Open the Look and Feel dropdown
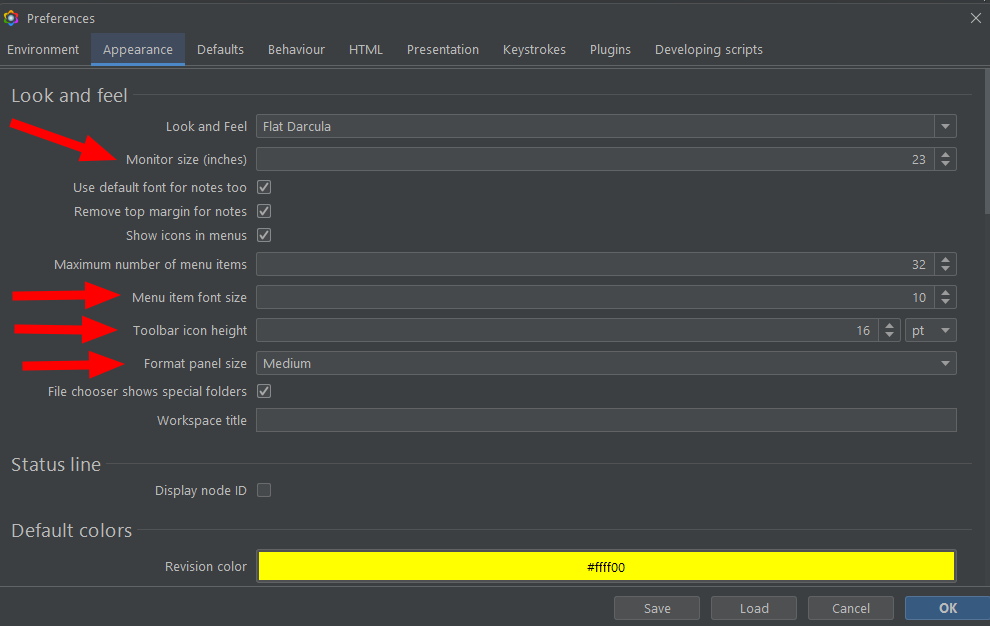This screenshot has height=626, width=990. pos(606,126)
